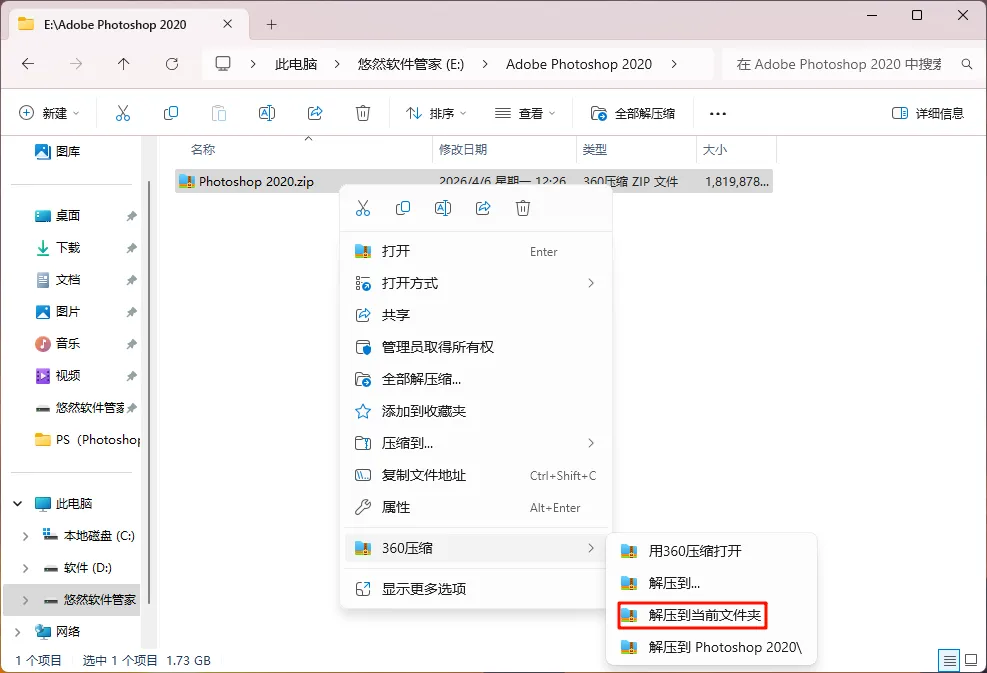Open the 排序 sort dropdown
Viewport: 987px width, 673px height.
tap(436, 113)
